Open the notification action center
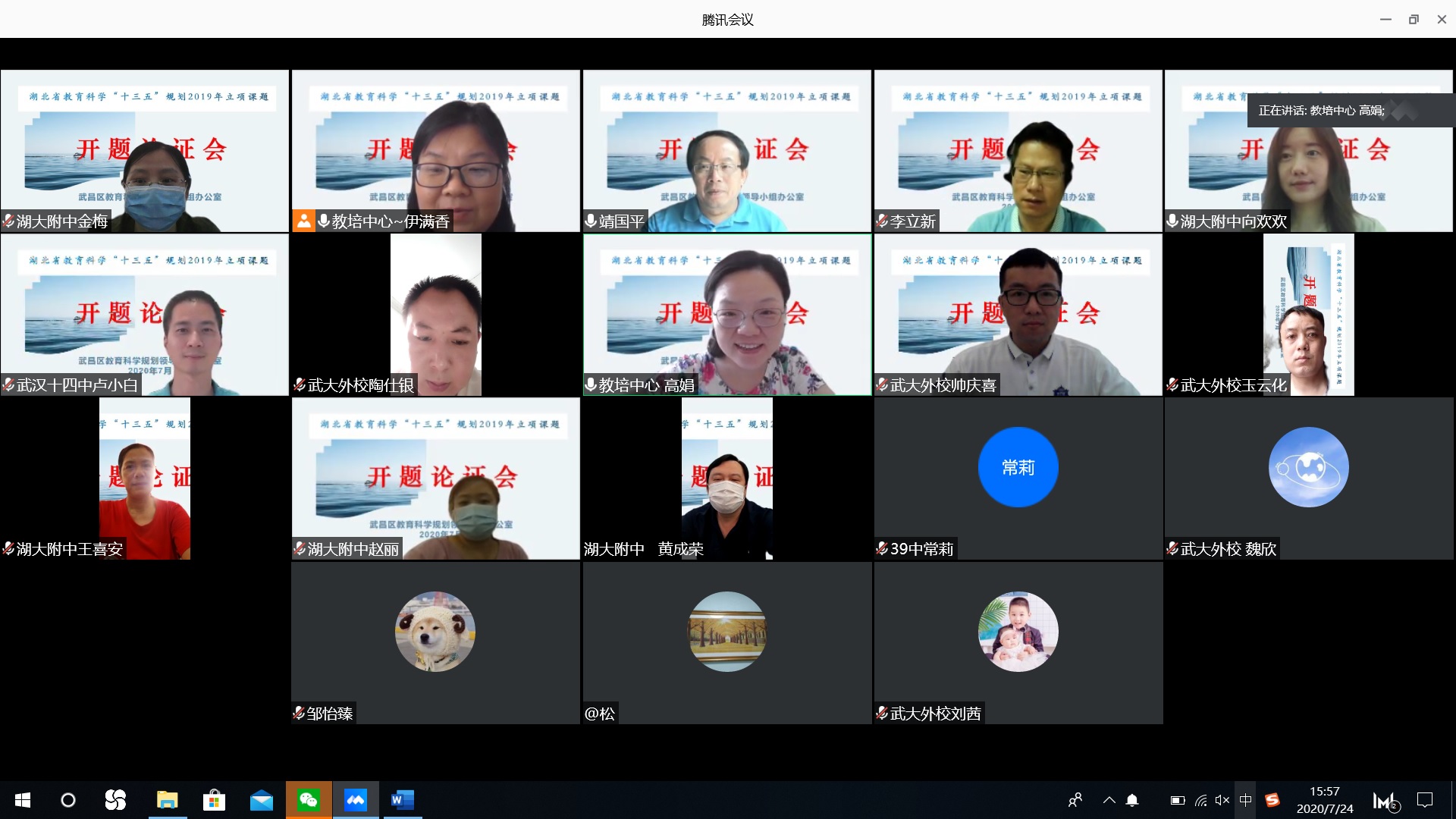 pyautogui.click(x=1425, y=800)
